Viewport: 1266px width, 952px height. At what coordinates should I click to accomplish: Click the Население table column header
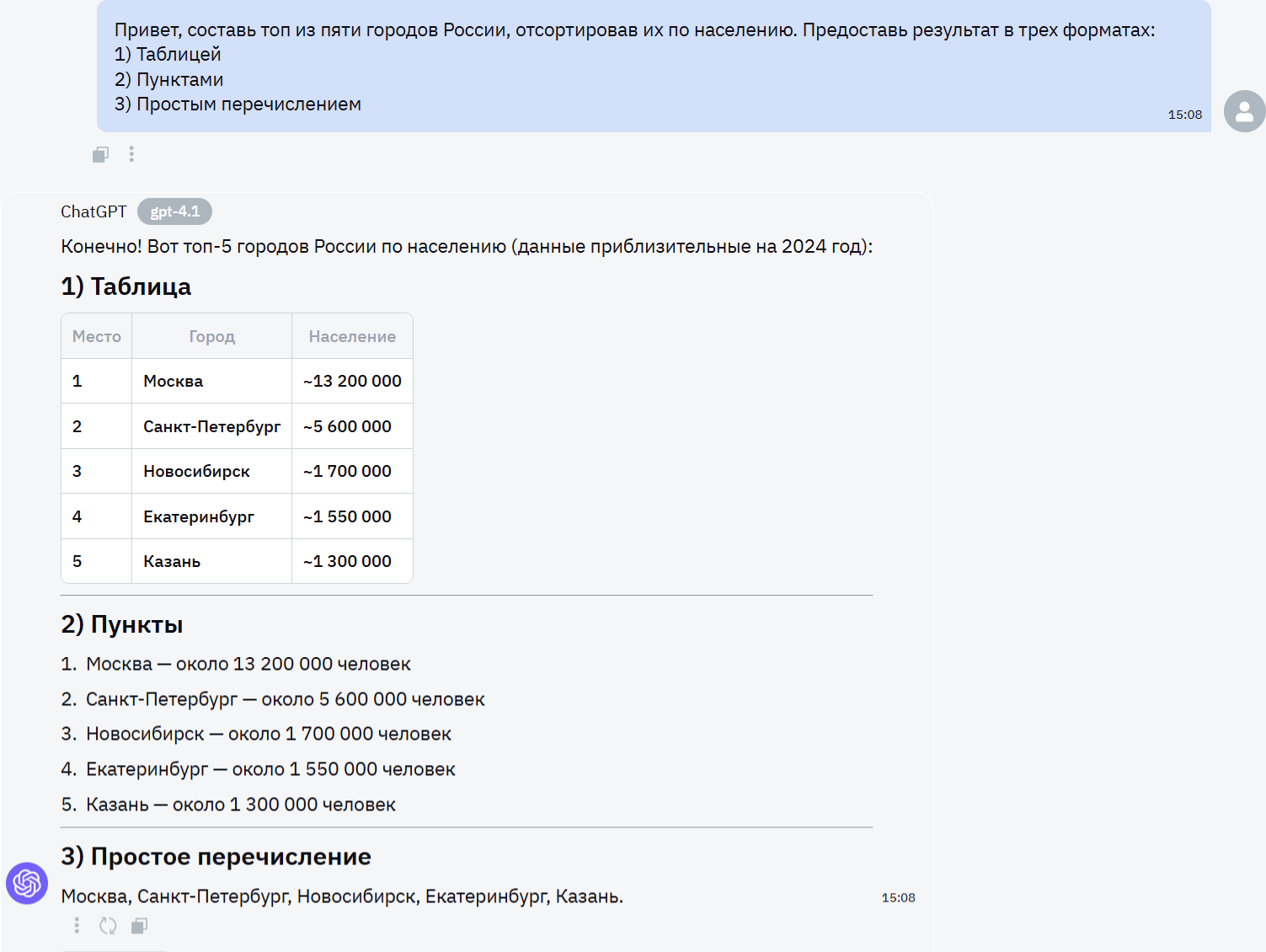352,336
